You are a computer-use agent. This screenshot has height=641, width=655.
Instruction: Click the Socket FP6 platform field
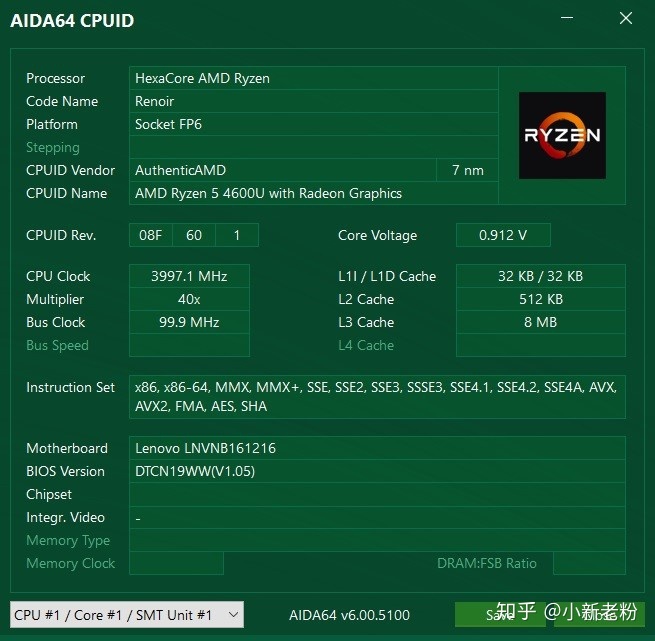pyautogui.click(x=314, y=124)
